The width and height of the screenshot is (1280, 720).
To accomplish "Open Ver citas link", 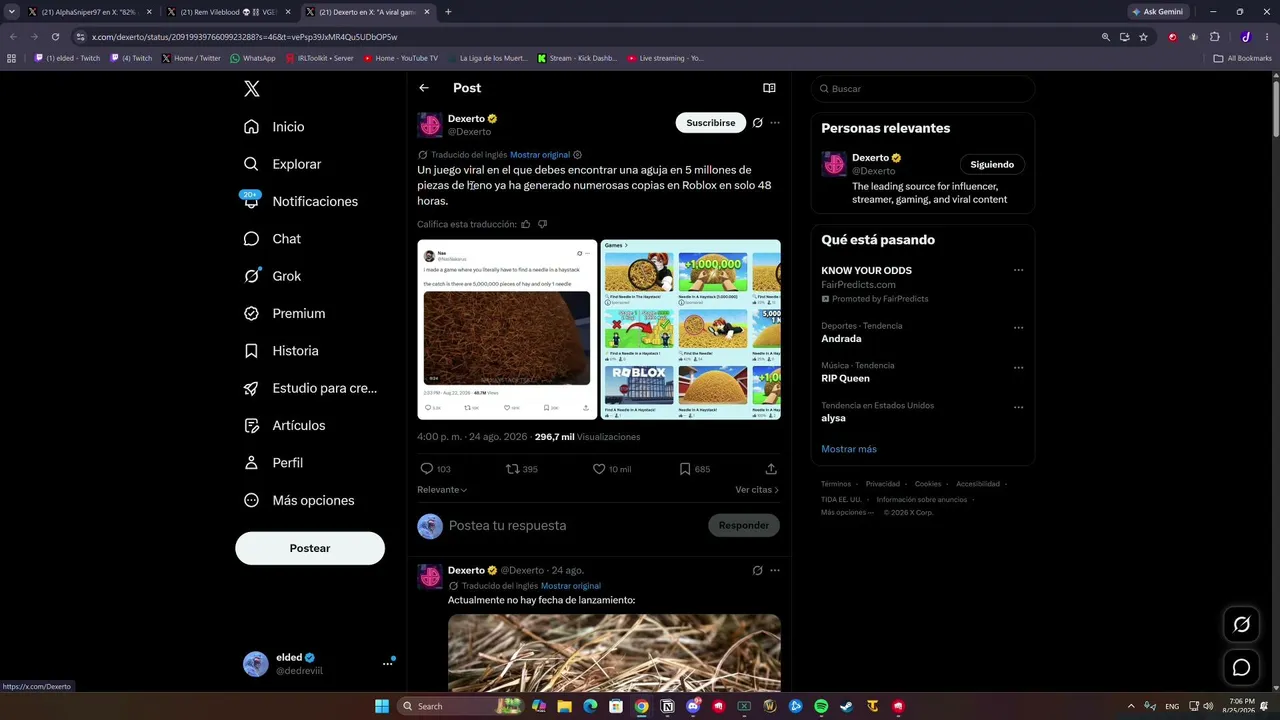I will click(757, 490).
